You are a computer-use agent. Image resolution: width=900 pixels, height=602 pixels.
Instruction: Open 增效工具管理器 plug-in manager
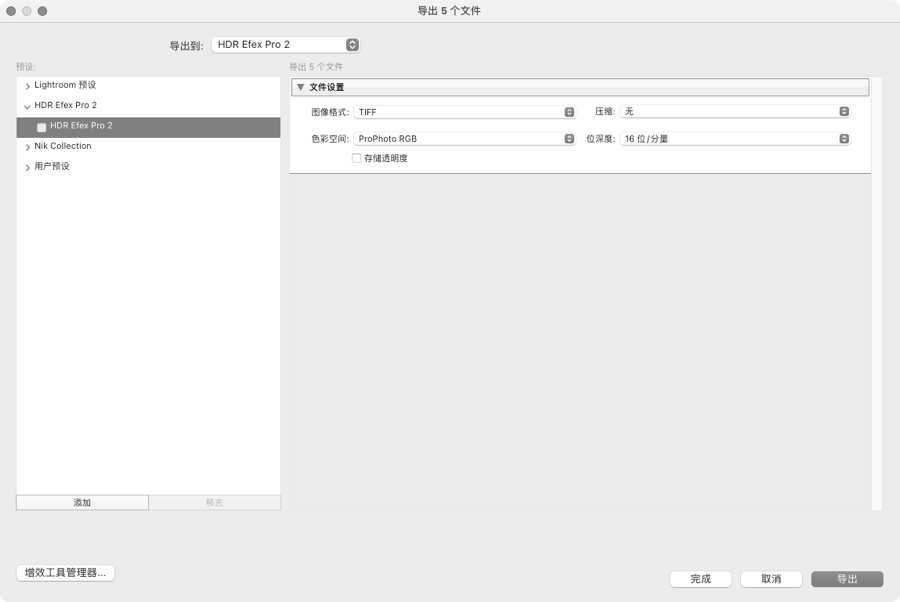[65, 573]
